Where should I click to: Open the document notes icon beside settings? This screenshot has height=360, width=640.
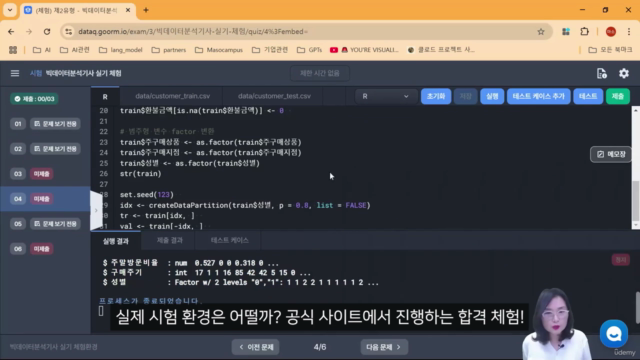point(602,73)
